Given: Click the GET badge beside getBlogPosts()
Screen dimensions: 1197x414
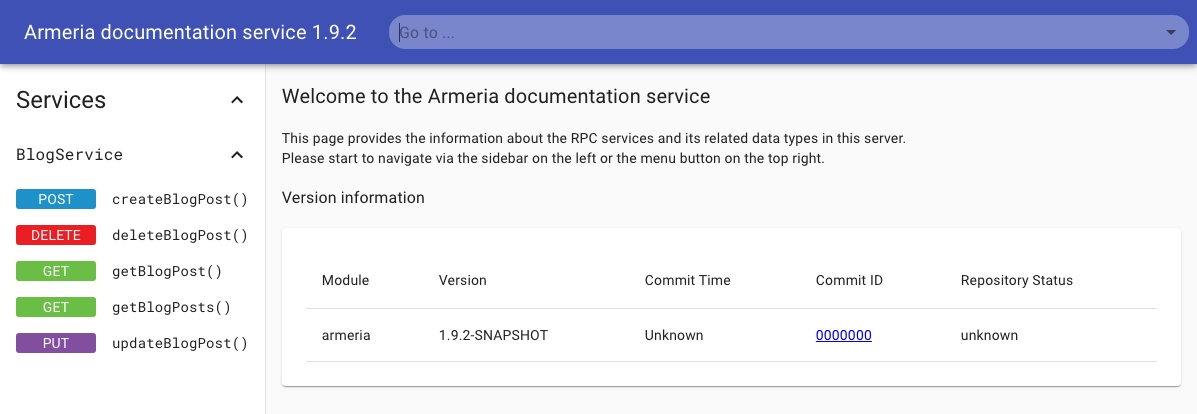Looking at the screenshot, I should (56, 307).
